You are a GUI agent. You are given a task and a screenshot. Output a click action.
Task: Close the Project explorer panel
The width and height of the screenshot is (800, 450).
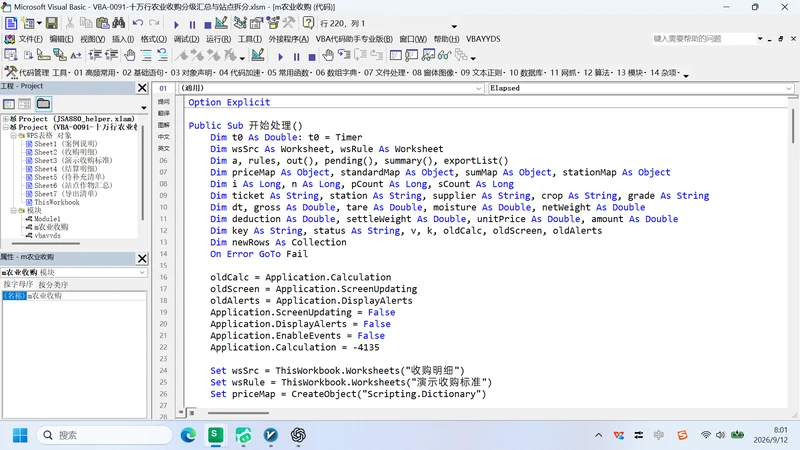click(x=142, y=88)
